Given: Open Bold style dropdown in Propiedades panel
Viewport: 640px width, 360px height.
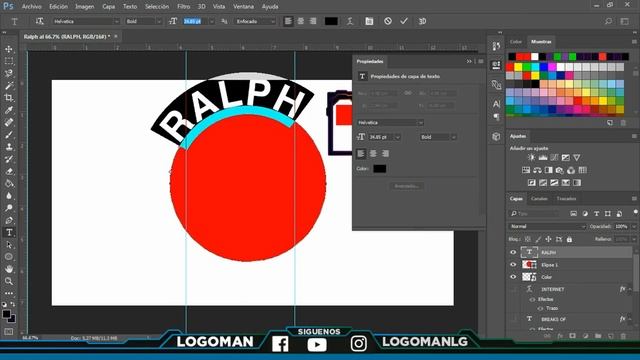Looking at the screenshot, I should tap(438, 137).
